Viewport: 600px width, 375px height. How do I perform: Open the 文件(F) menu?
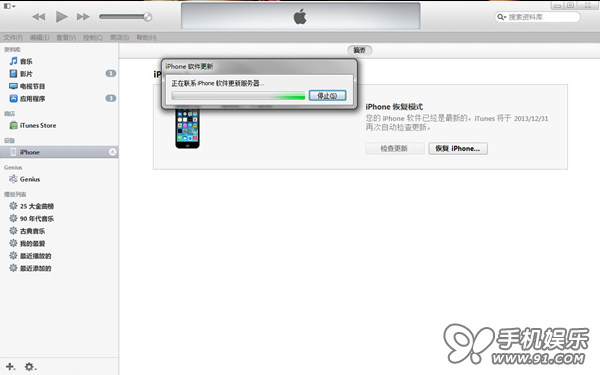[13, 37]
